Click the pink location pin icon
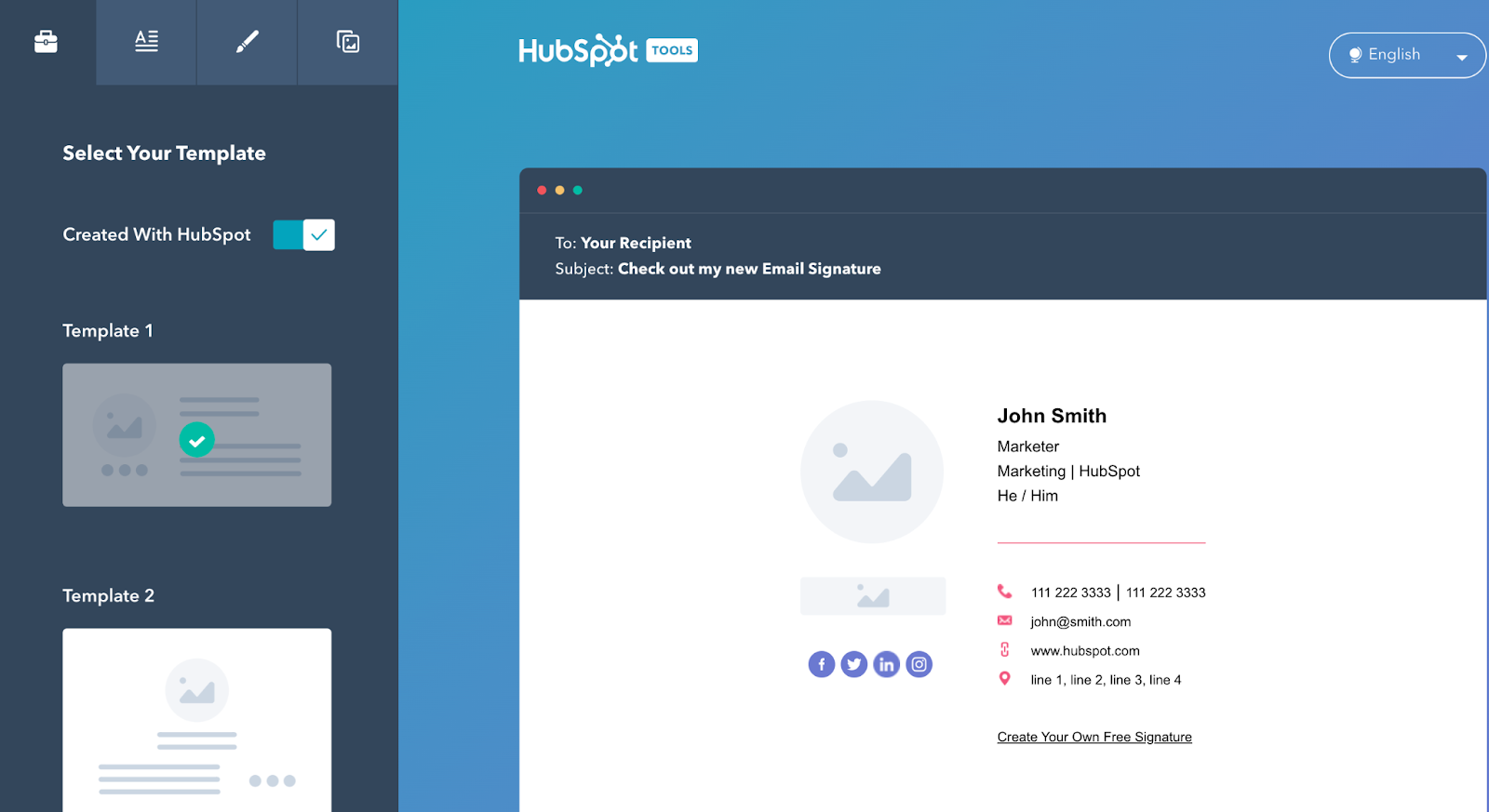 1005,678
